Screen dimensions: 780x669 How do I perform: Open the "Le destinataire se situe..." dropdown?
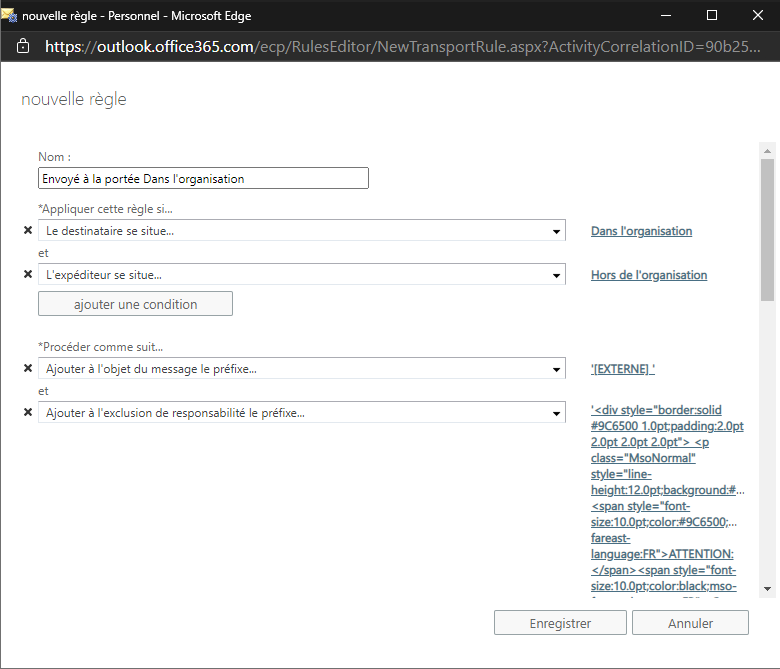pyautogui.click(x=301, y=231)
